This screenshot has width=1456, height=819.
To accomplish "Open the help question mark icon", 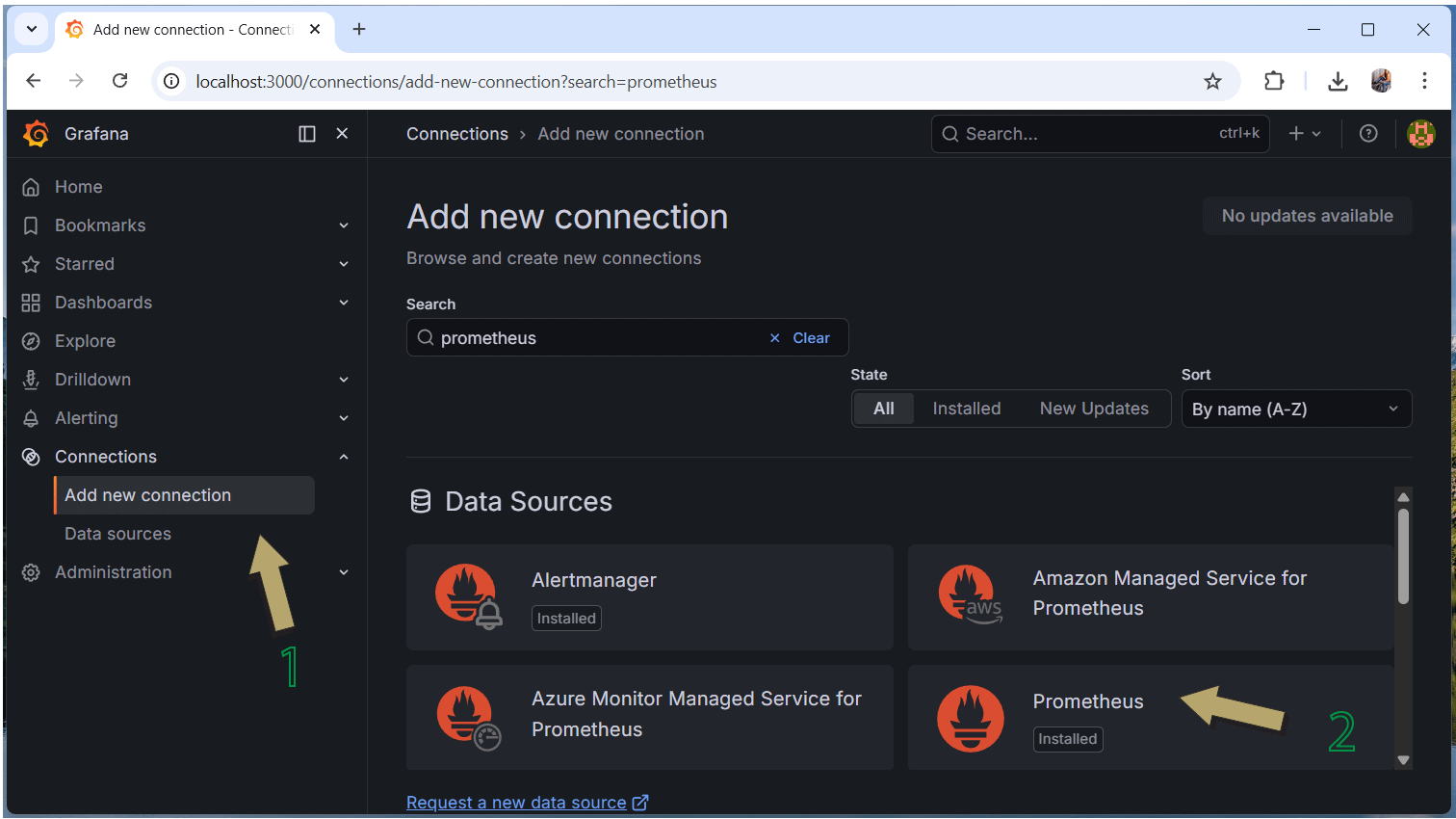I will point(1368,133).
